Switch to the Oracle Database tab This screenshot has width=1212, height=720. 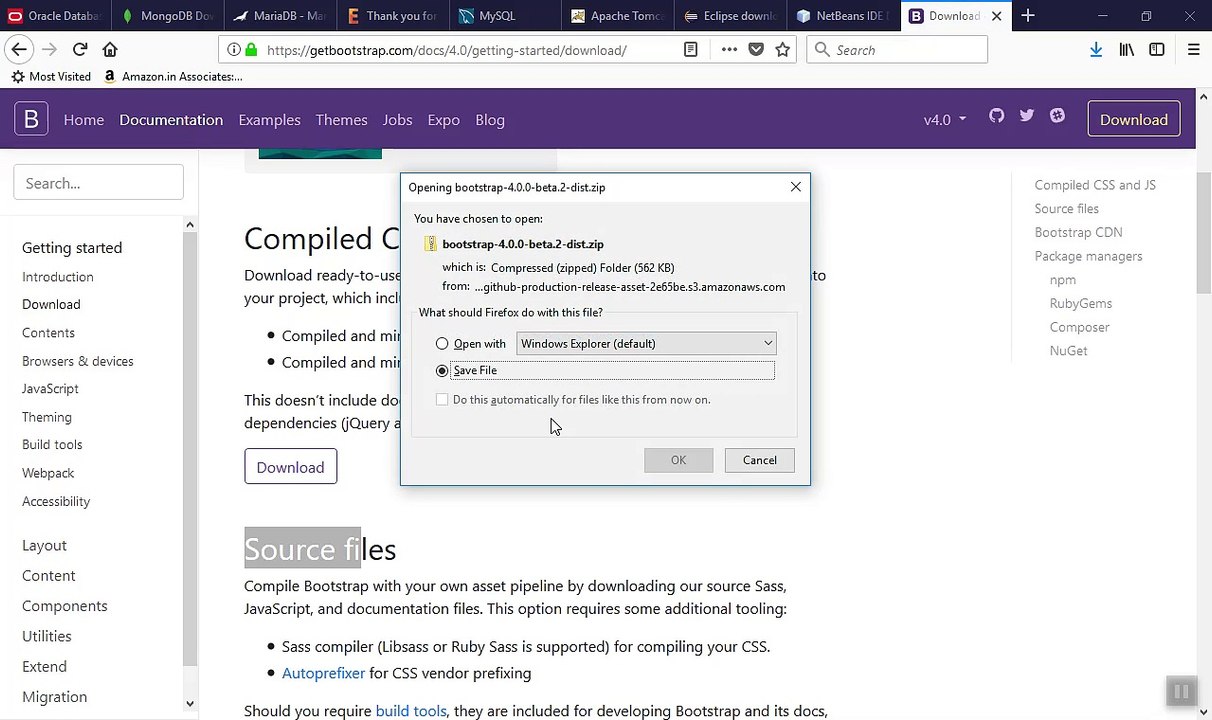(53, 16)
